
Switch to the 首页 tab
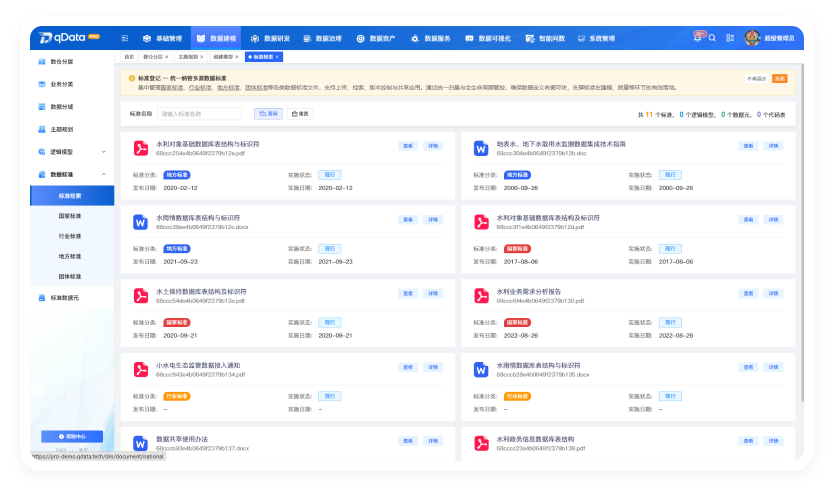(x=129, y=57)
